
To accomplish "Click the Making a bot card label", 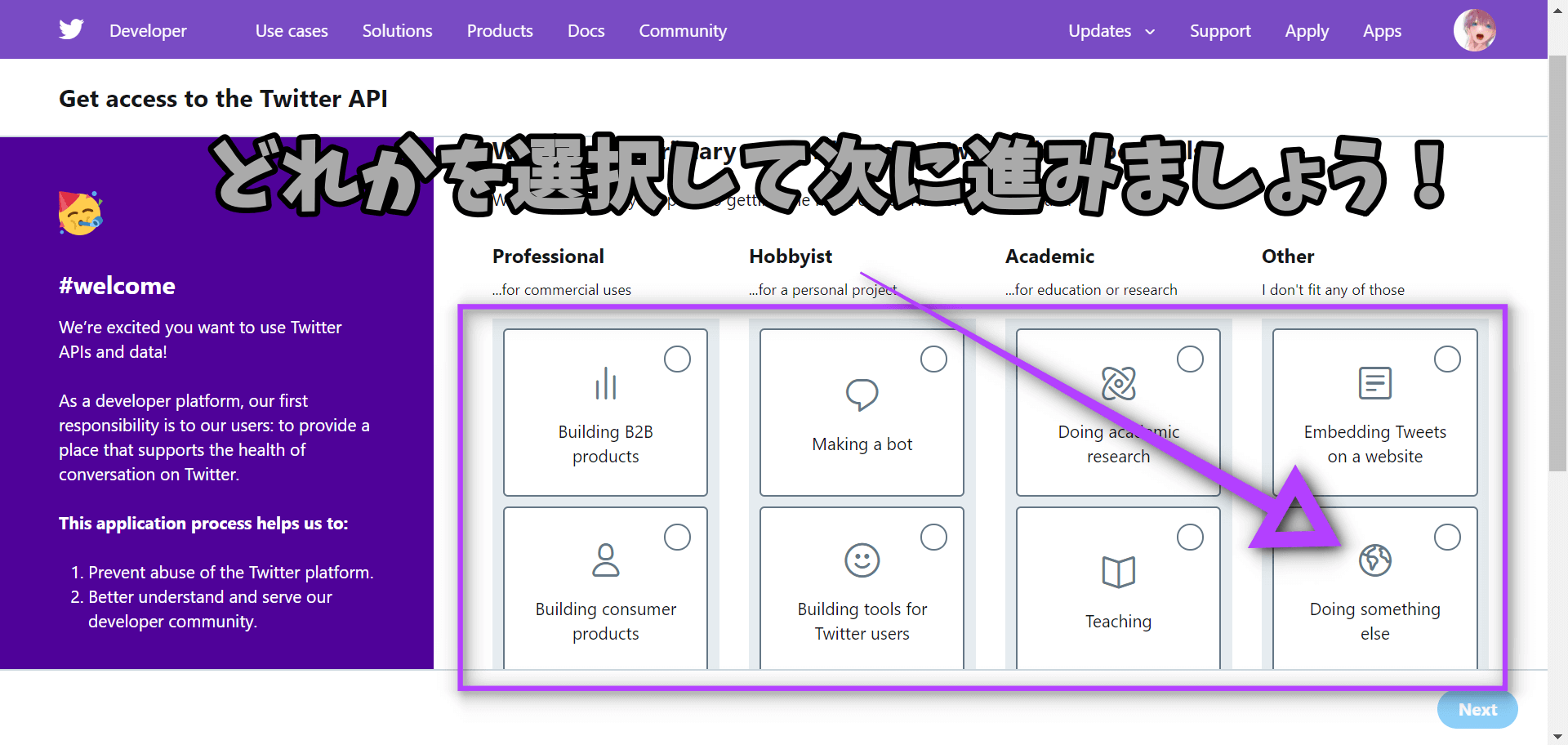I will point(862,444).
